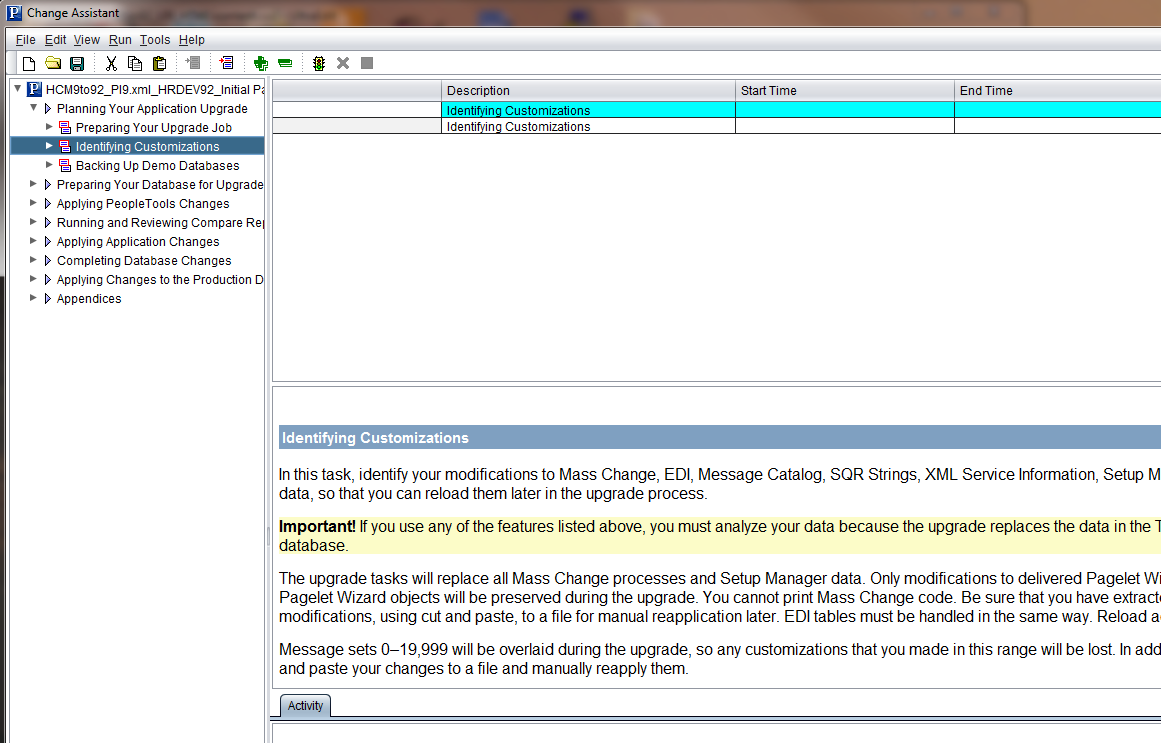The height and width of the screenshot is (743, 1161).
Task: Click the red arrow list toolbar icon
Action: 227,64
